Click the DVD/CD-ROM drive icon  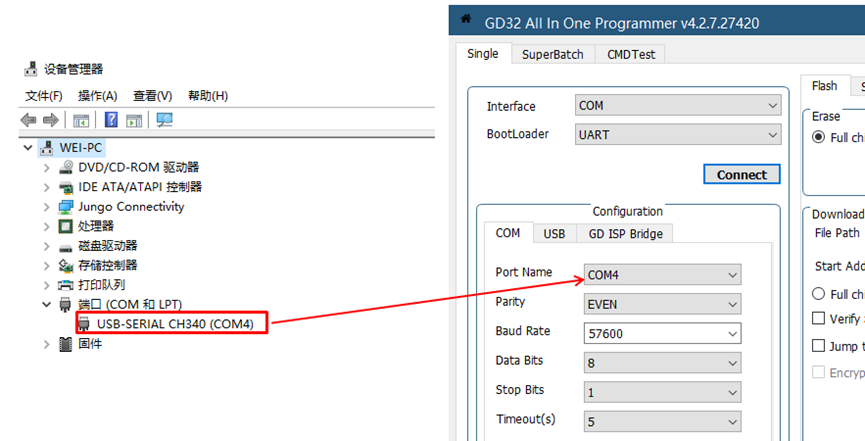pos(66,168)
